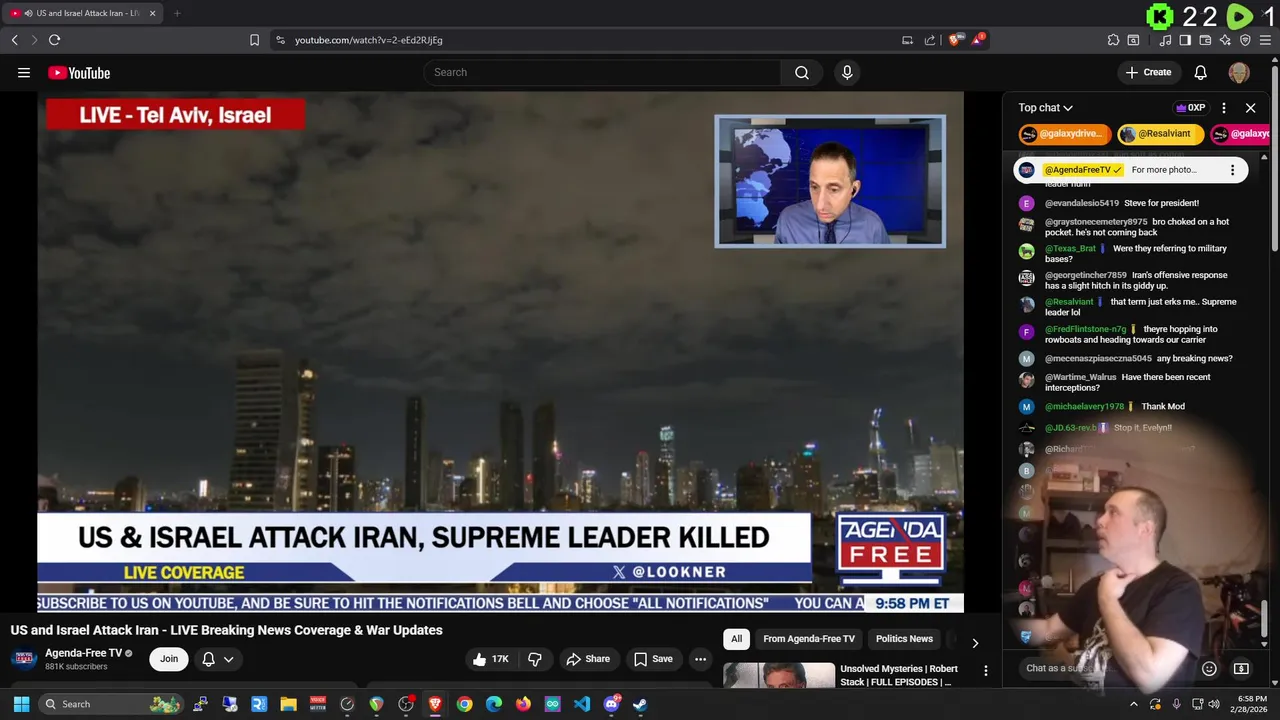Open the Brave Wallet icon
Image resolution: width=1280 pixels, height=720 pixels.
coord(1205,40)
